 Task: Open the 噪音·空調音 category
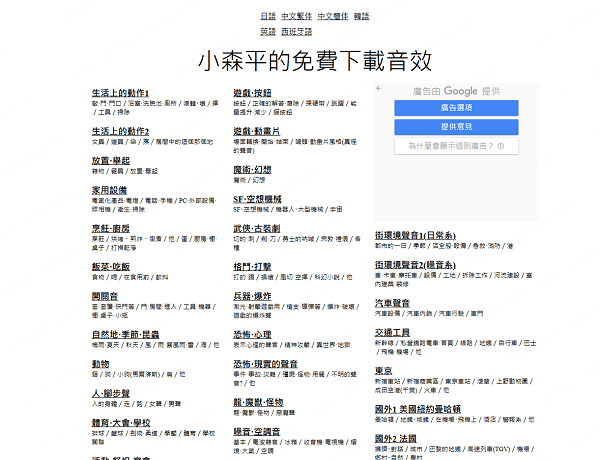click(x=256, y=432)
